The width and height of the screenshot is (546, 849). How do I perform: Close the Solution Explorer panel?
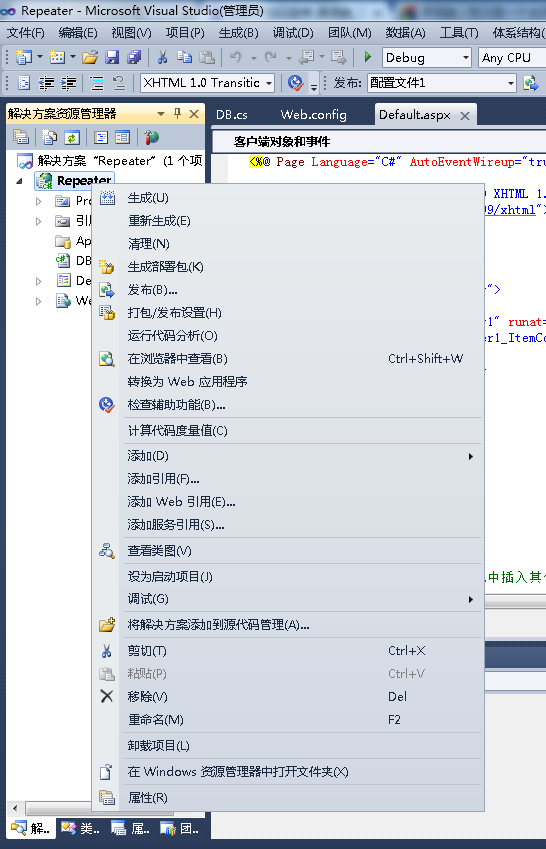tap(194, 114)
